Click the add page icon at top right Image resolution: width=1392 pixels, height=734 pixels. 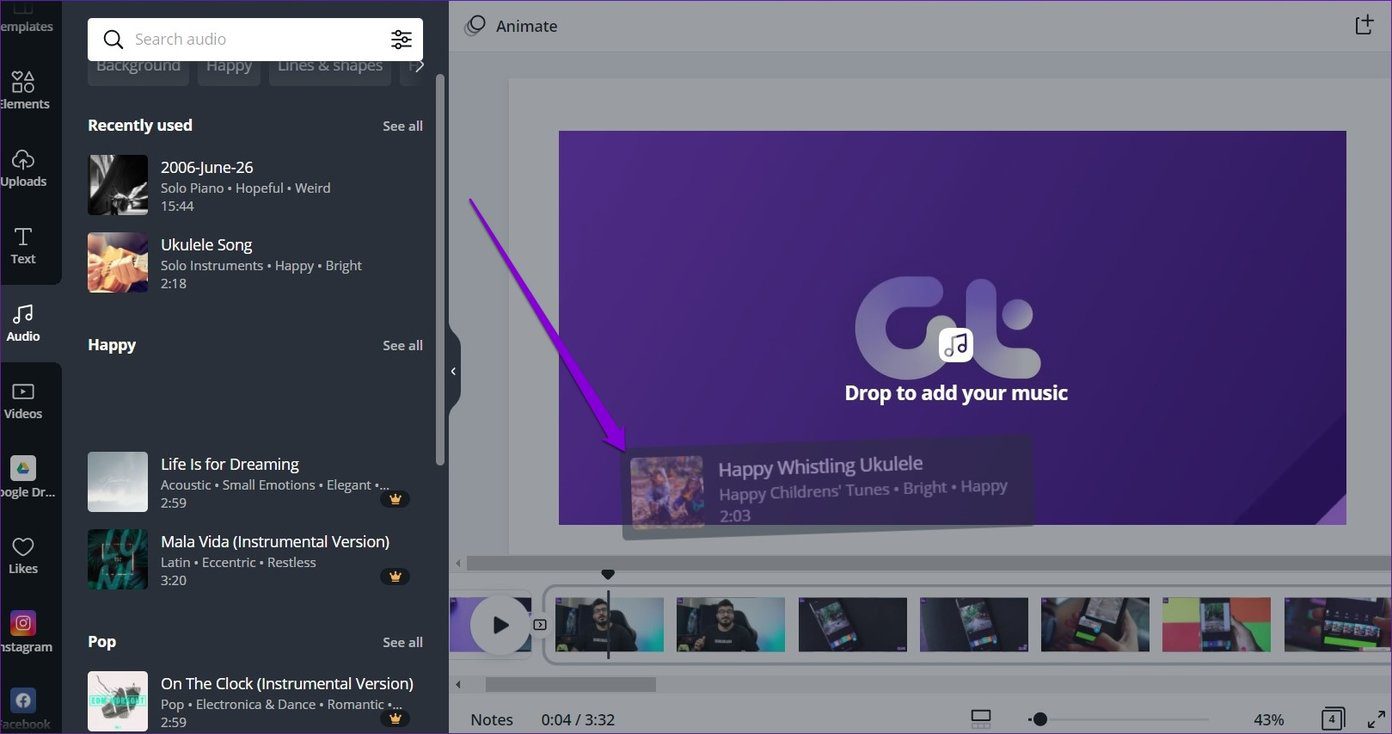[1364, 25]
